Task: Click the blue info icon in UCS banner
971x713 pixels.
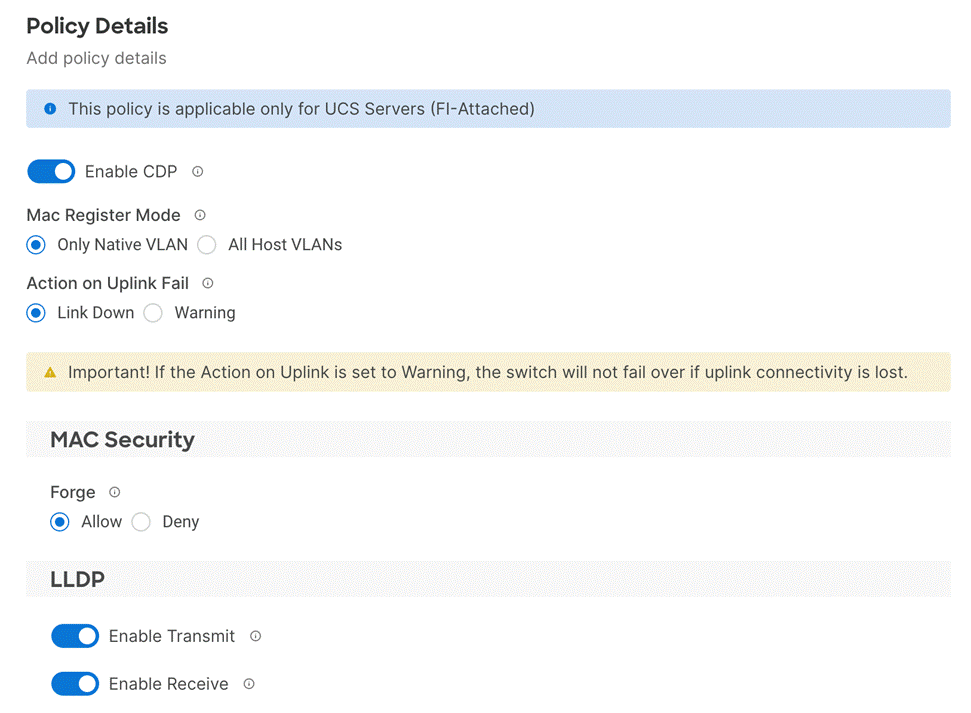Action: tap(50, 109)
